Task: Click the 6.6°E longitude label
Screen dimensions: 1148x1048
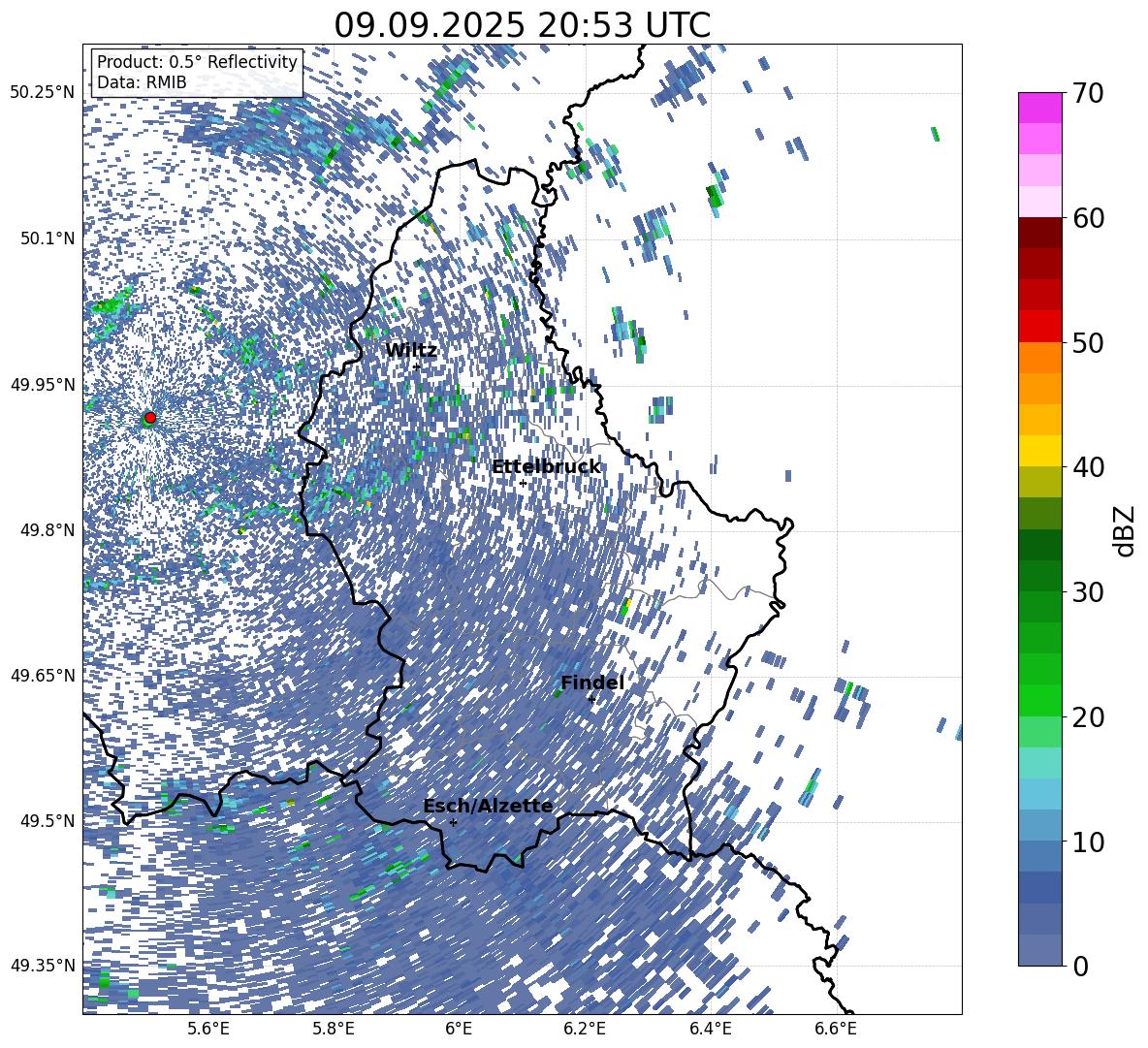Action: pyautogui.click(x=836, y=1029)
